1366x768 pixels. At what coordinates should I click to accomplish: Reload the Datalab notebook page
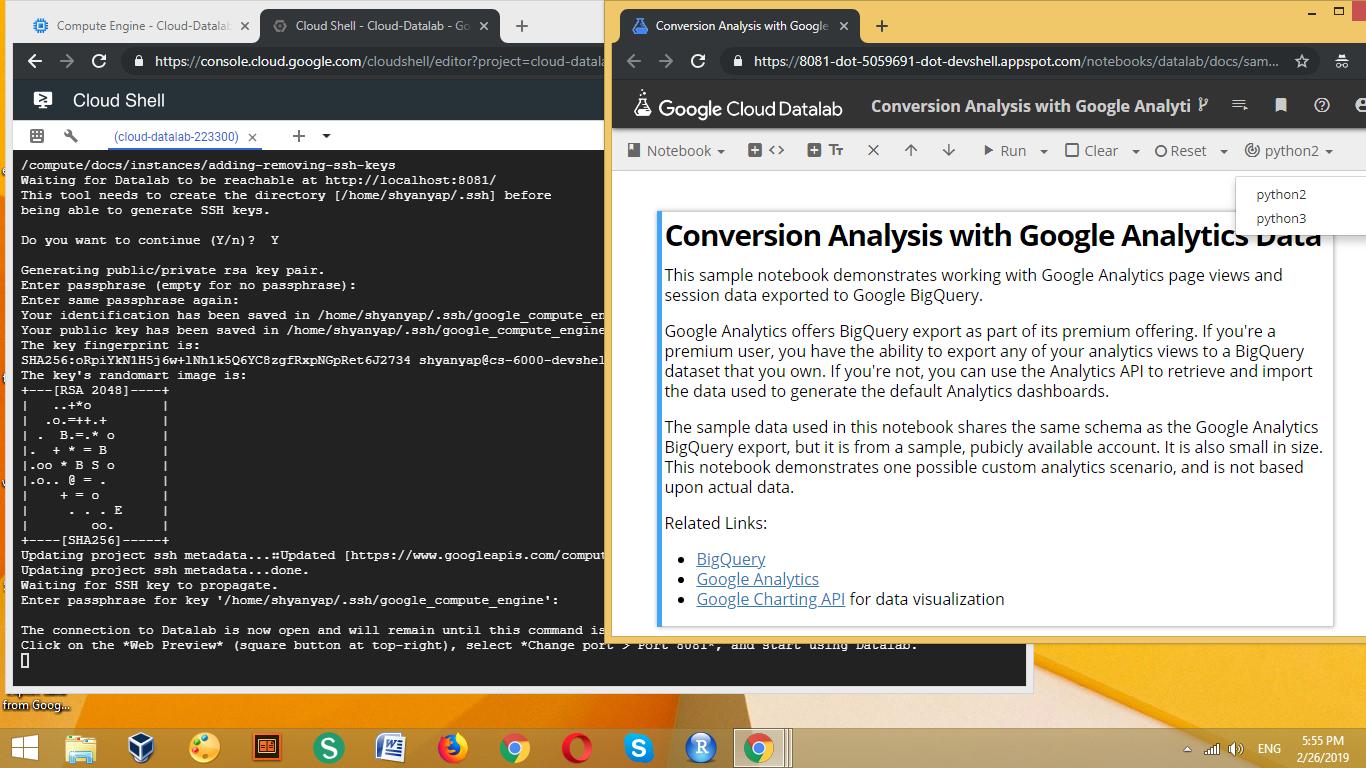698,61
